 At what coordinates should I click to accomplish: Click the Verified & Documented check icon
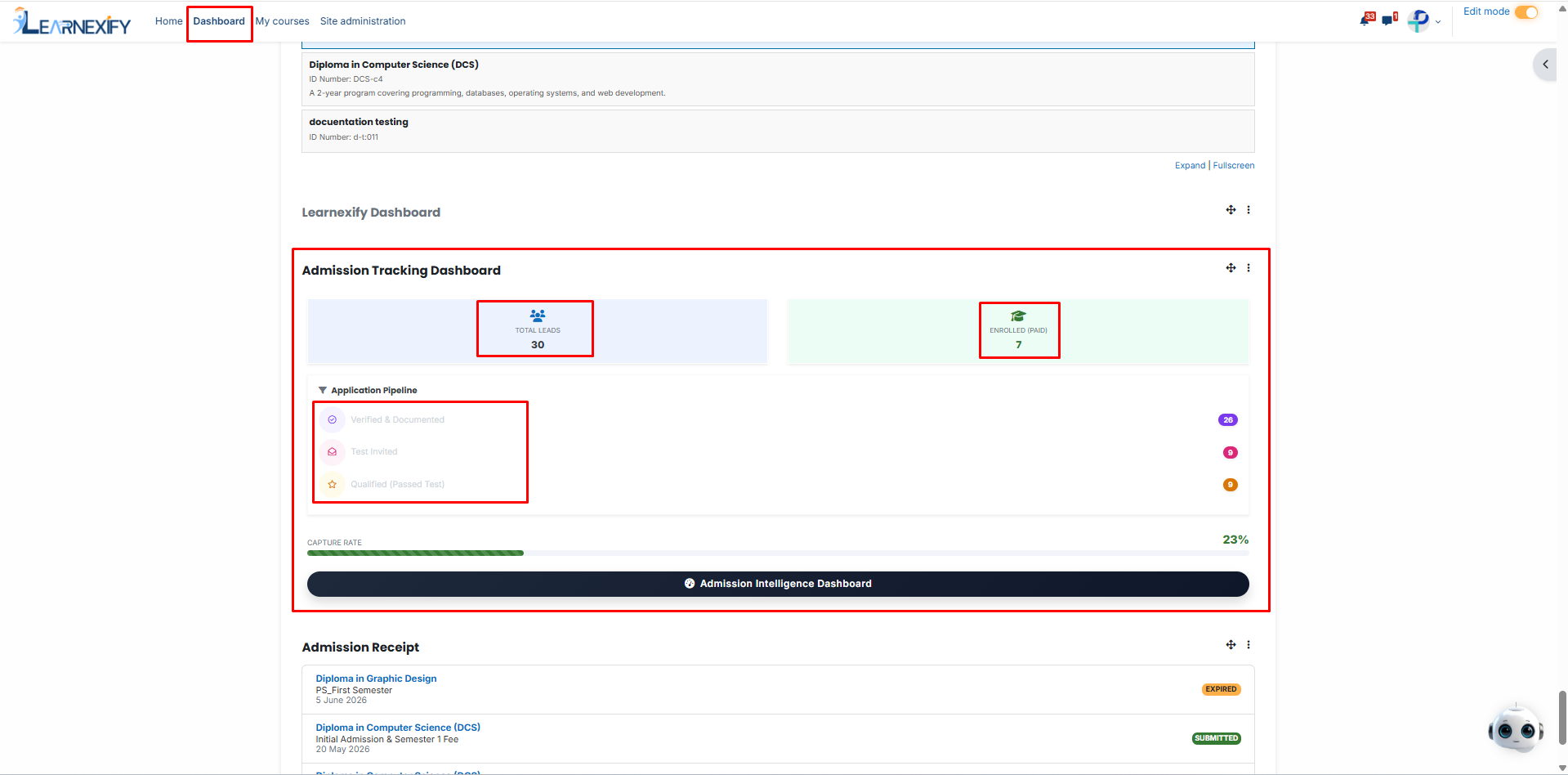point(332,419)
